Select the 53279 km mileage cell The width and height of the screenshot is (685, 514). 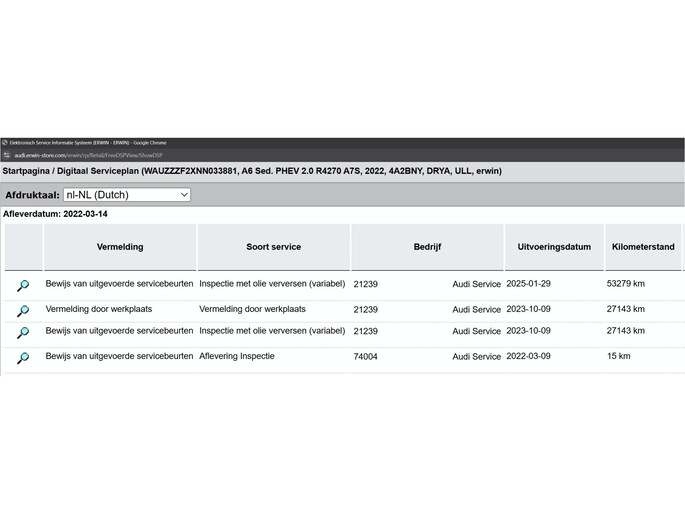(x=625, y=284)
